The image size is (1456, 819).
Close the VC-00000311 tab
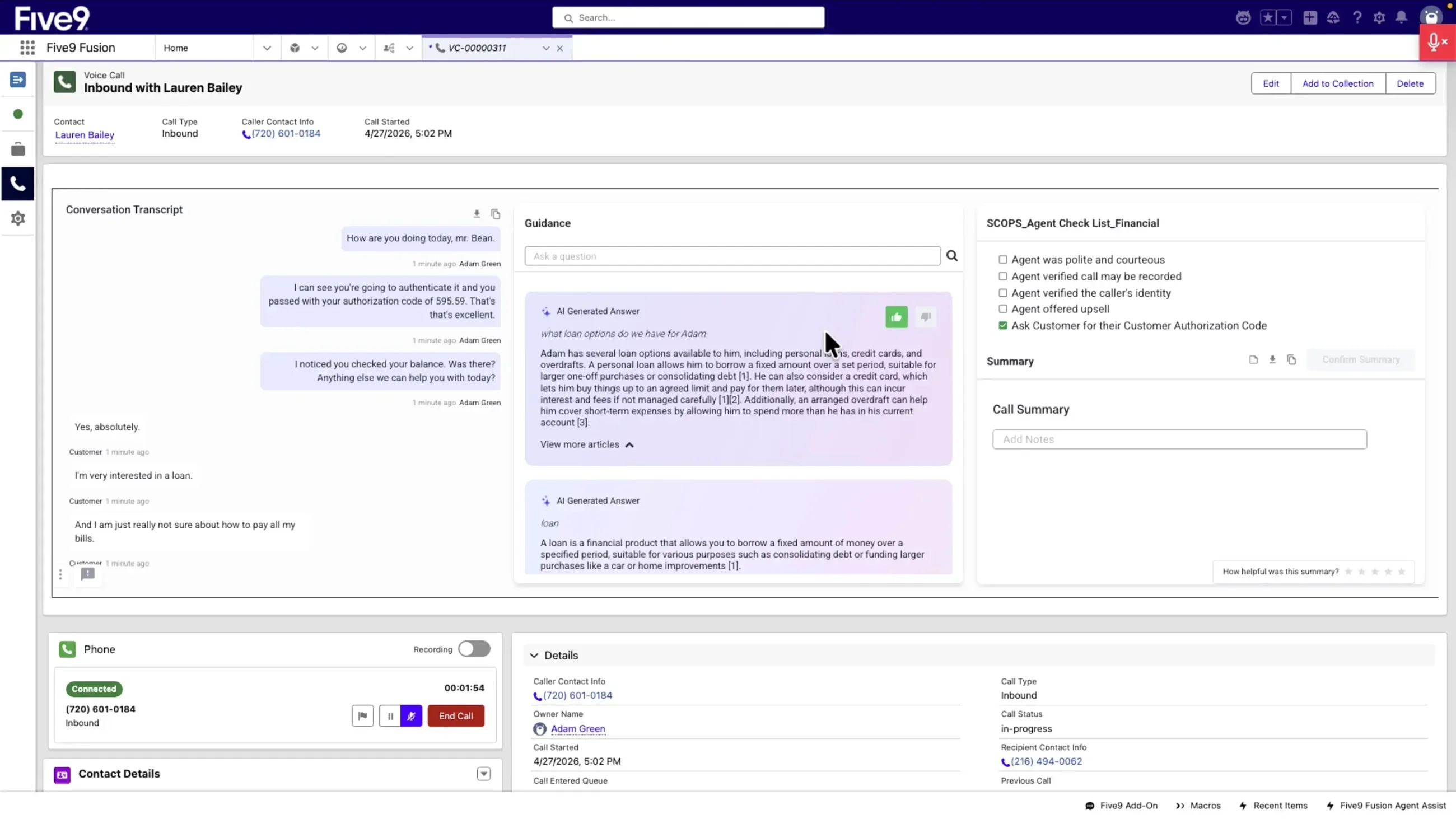point(559,48)
